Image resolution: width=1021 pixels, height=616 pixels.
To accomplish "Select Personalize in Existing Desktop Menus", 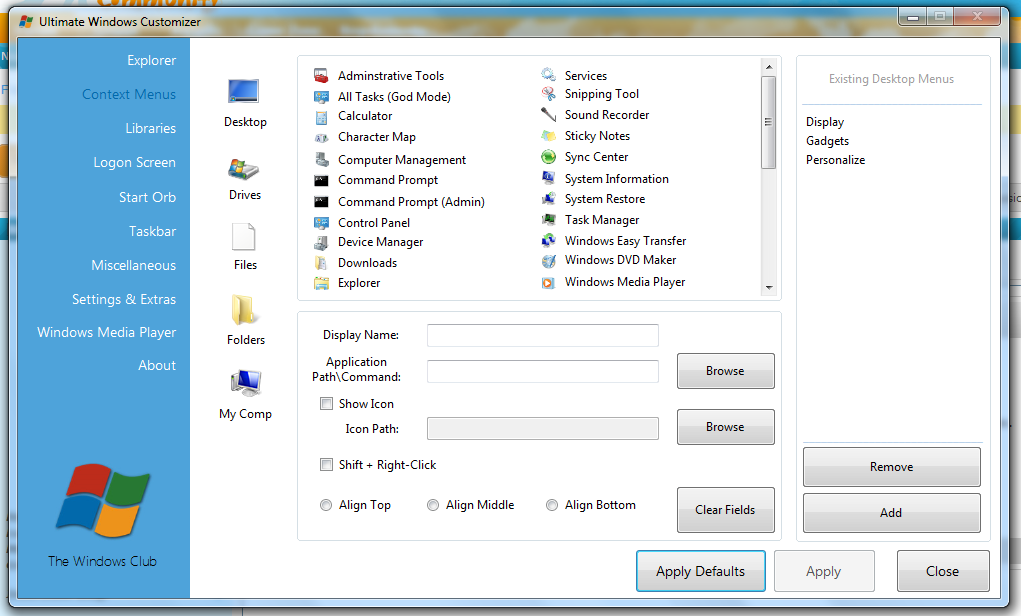I will point(835,160).
